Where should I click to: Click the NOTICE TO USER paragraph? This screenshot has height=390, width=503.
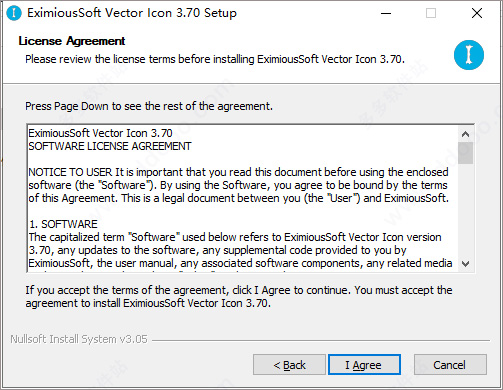click(x=239, y=185)
